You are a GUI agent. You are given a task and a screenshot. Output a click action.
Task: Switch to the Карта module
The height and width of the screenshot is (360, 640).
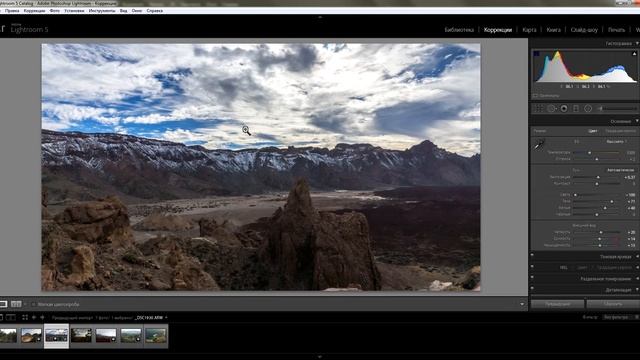(529, 30)
